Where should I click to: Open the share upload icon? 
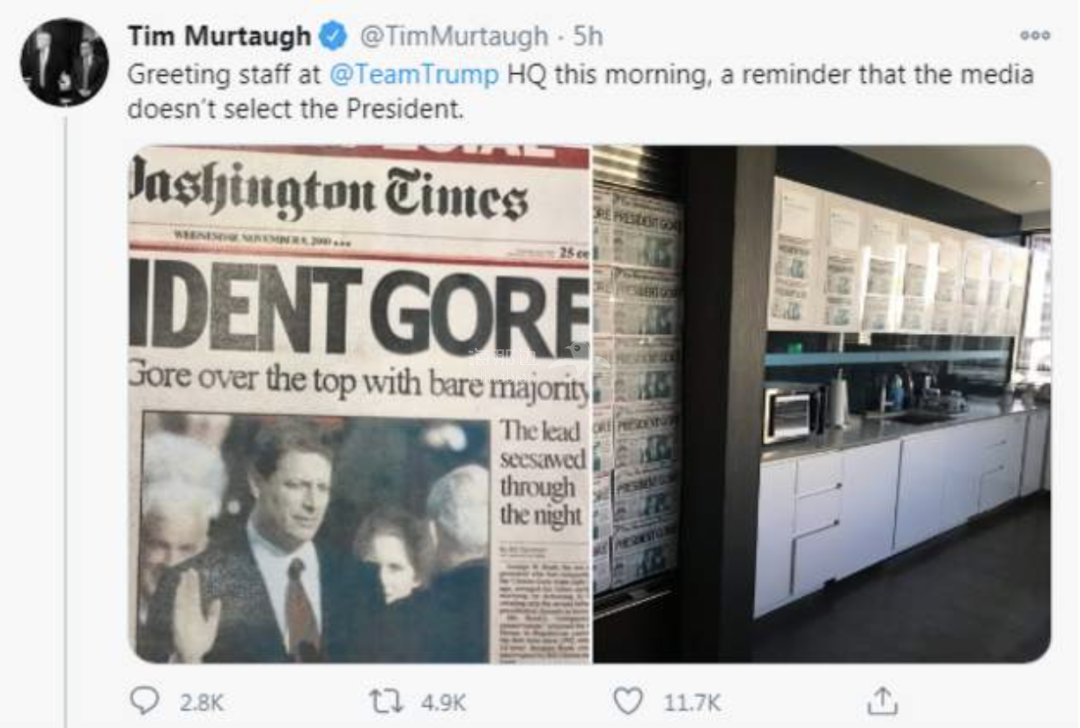coord(882,700)
